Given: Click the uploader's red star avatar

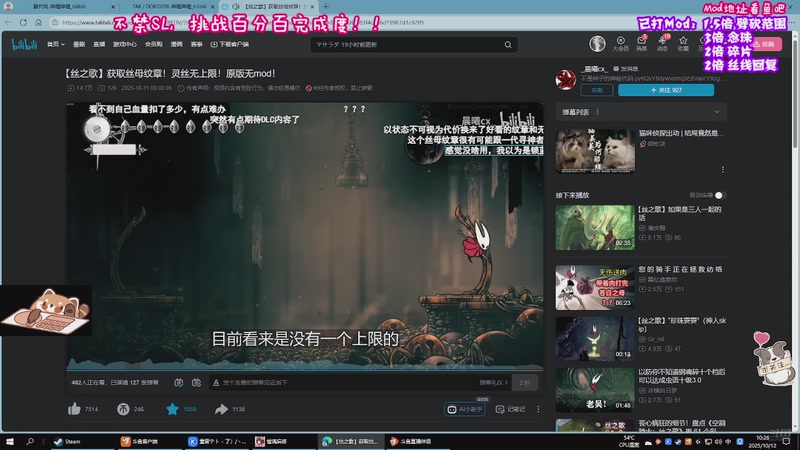Looking at the screenshot, I should (565, 80).
